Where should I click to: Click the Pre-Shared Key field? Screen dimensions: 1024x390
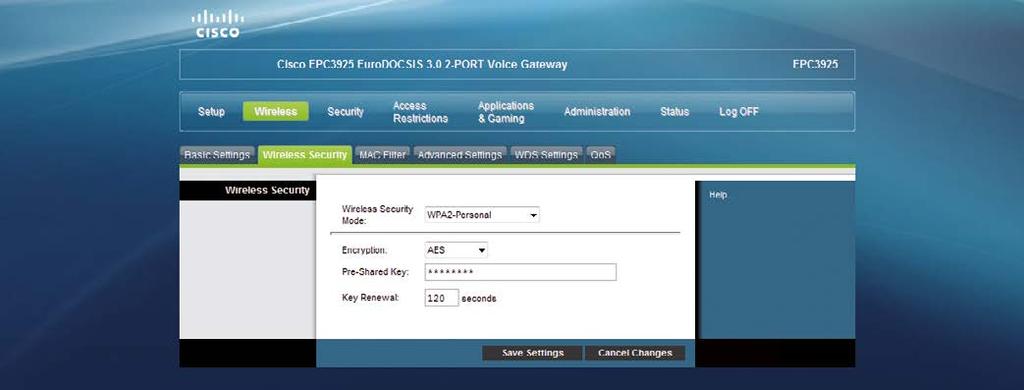coord(520,272)
